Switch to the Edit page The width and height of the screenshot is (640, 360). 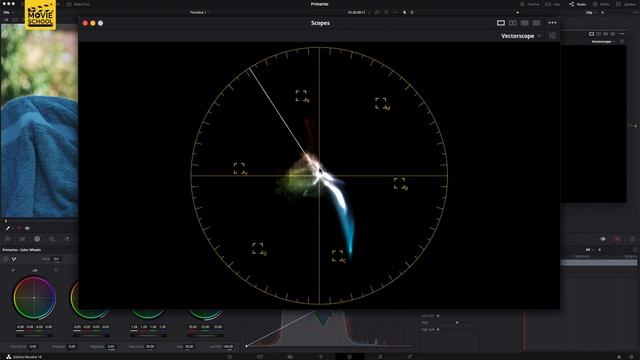[x=290, y=357]
